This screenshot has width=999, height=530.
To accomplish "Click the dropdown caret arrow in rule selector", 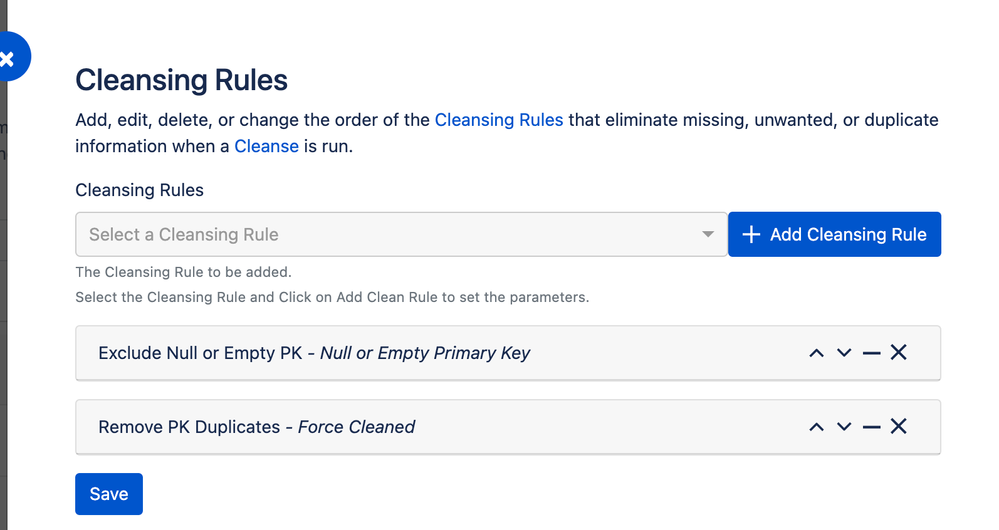I will 708,235.
